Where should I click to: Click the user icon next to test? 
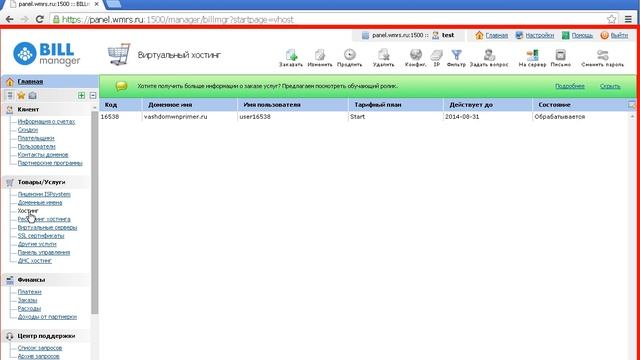pyautogui.click(x=436, y=36)
